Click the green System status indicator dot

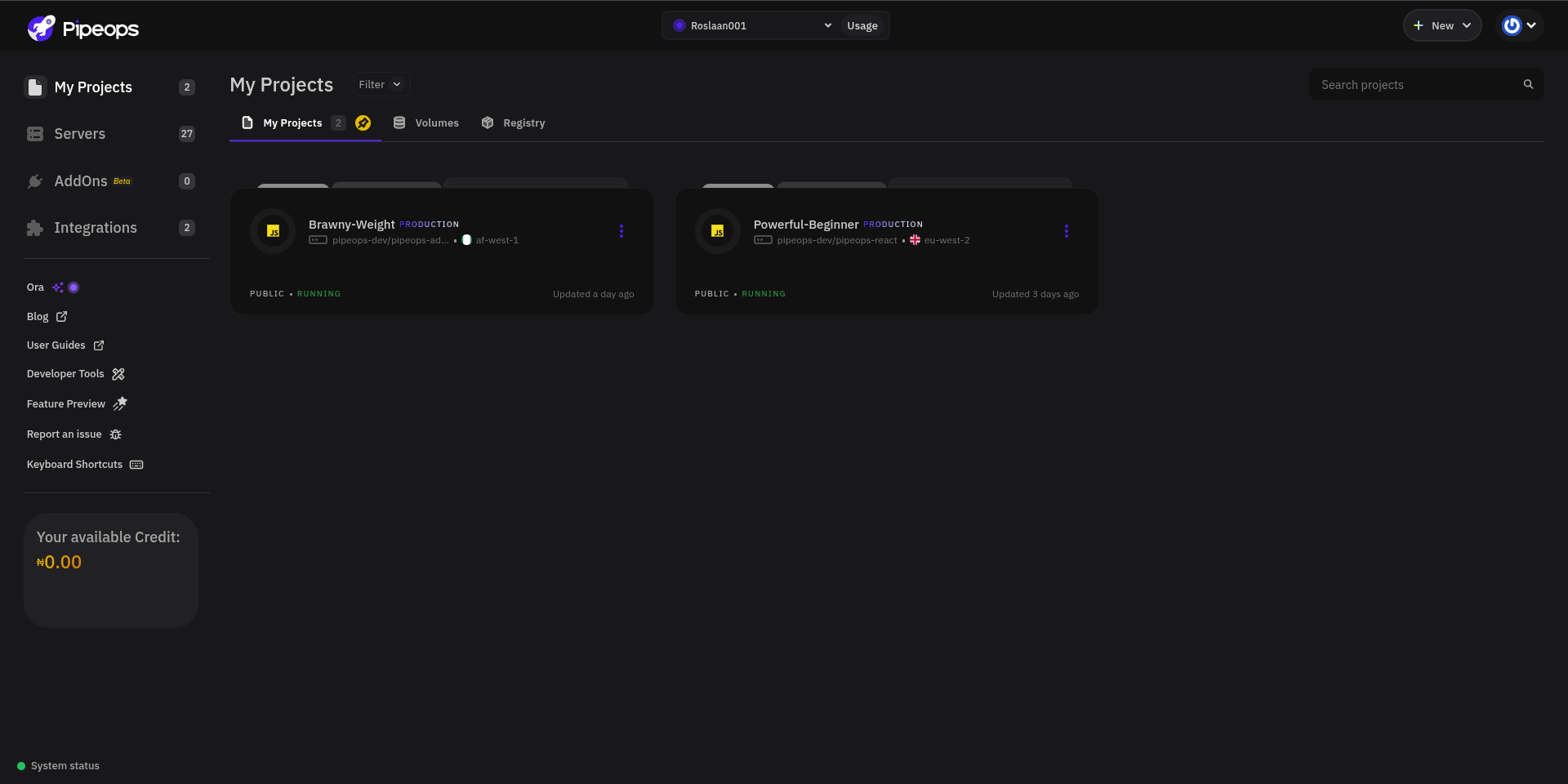pos(21,766)
